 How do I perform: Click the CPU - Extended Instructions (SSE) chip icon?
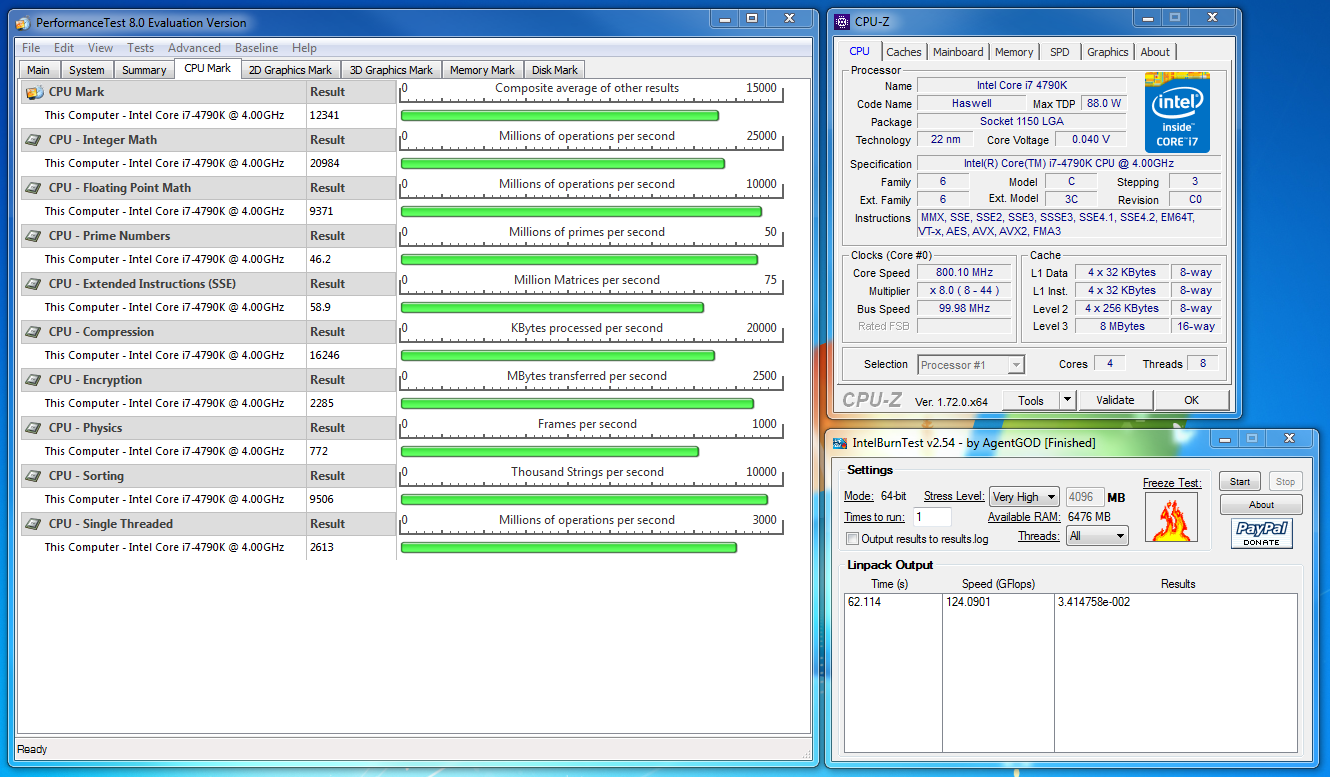tap(34, 284)
